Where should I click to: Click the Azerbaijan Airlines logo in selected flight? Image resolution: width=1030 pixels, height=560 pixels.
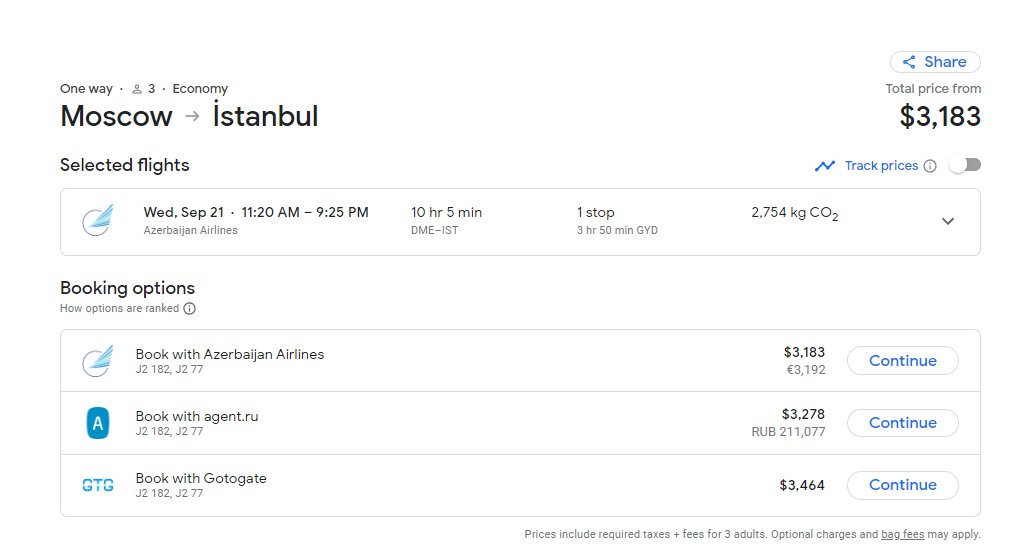(98, 221)
